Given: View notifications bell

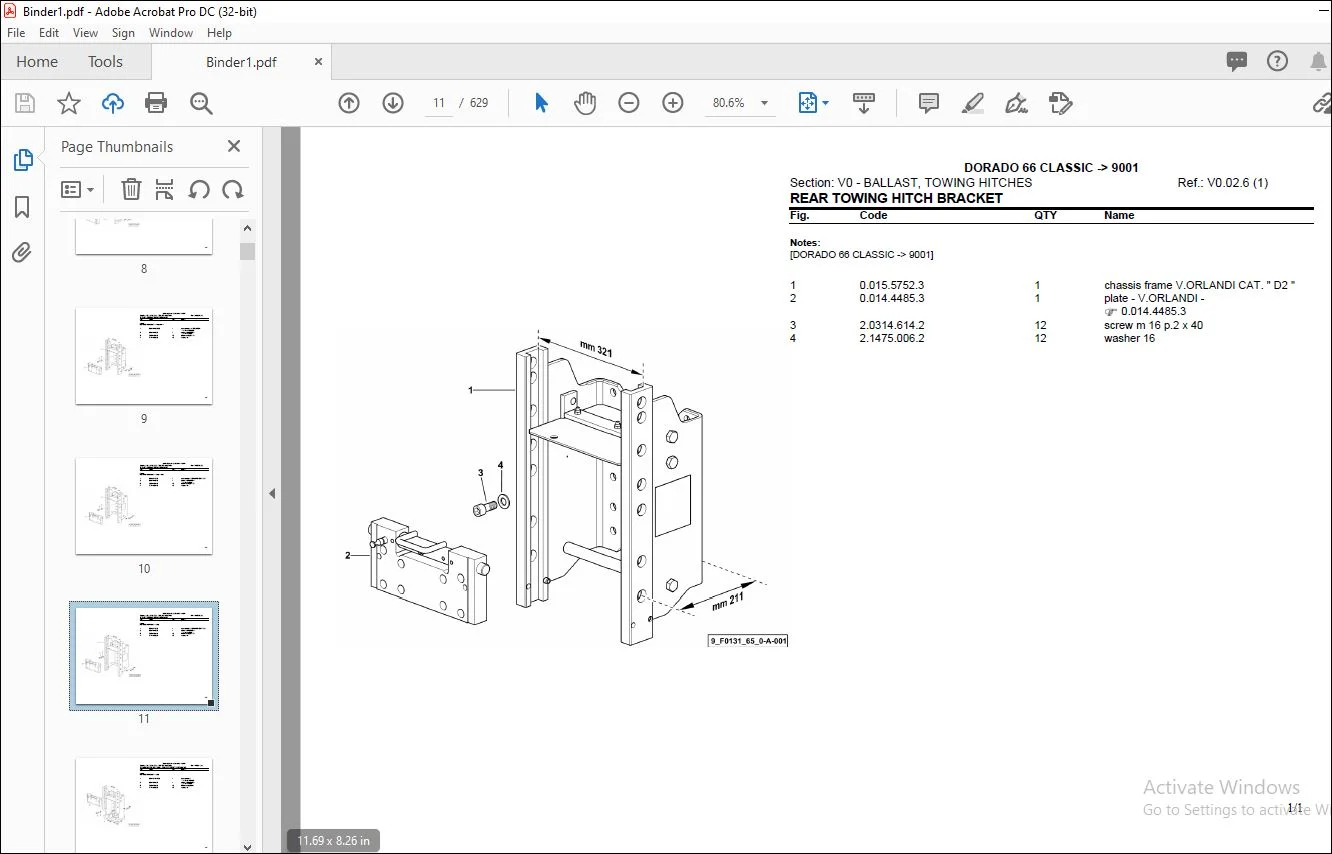Looking at the screenshot, I should click(x=1318, y=62).
